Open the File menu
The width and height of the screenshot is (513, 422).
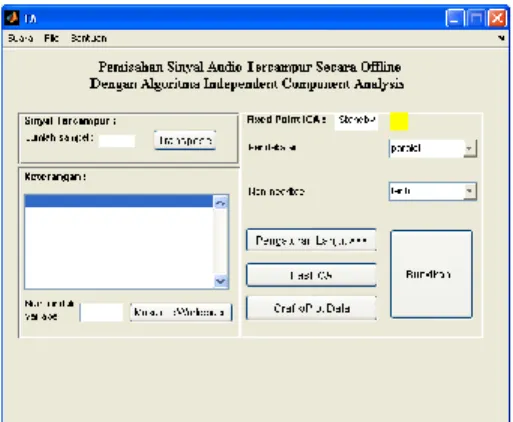51,38
